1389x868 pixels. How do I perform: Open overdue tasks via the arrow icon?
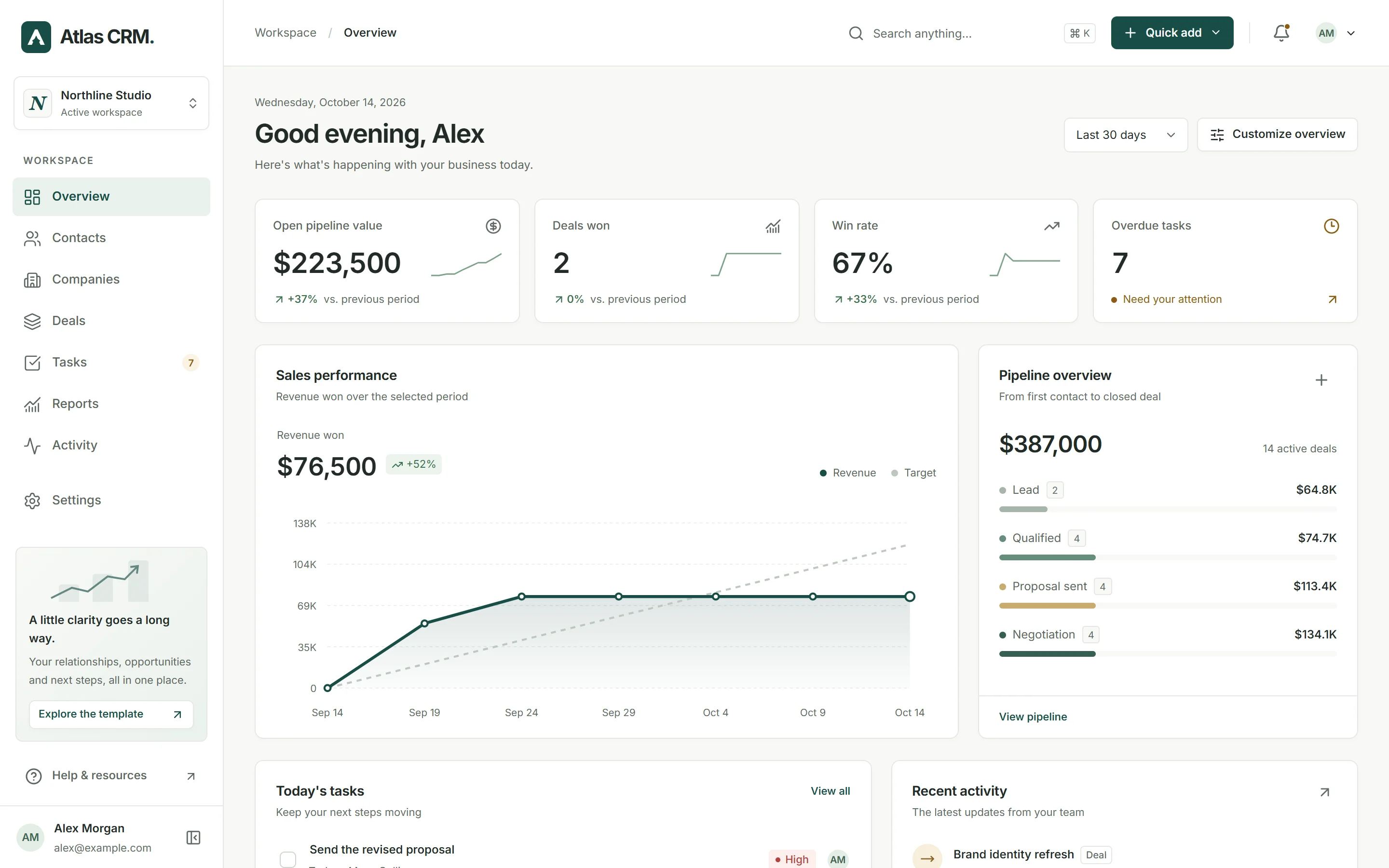(1332, 299)
